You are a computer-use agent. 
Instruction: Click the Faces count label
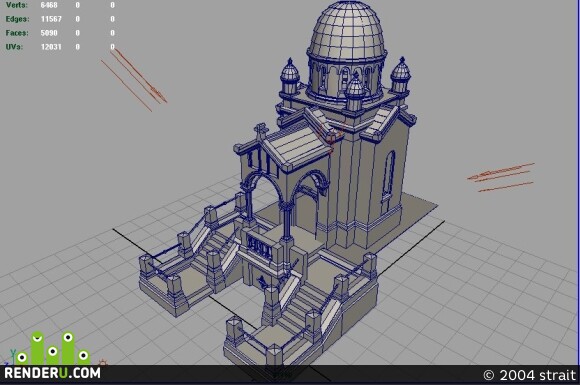tap(17, 33)
